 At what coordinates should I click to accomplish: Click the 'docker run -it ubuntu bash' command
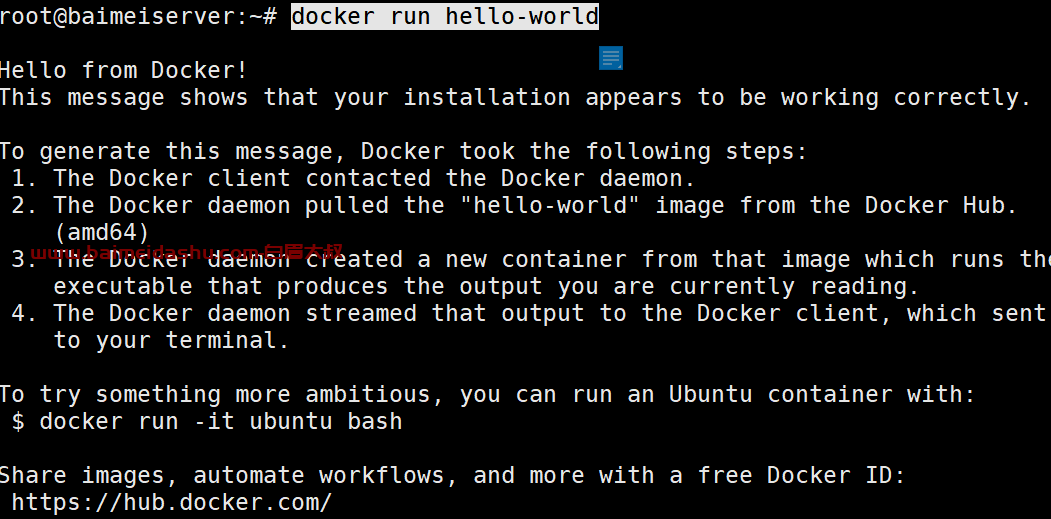221,421
